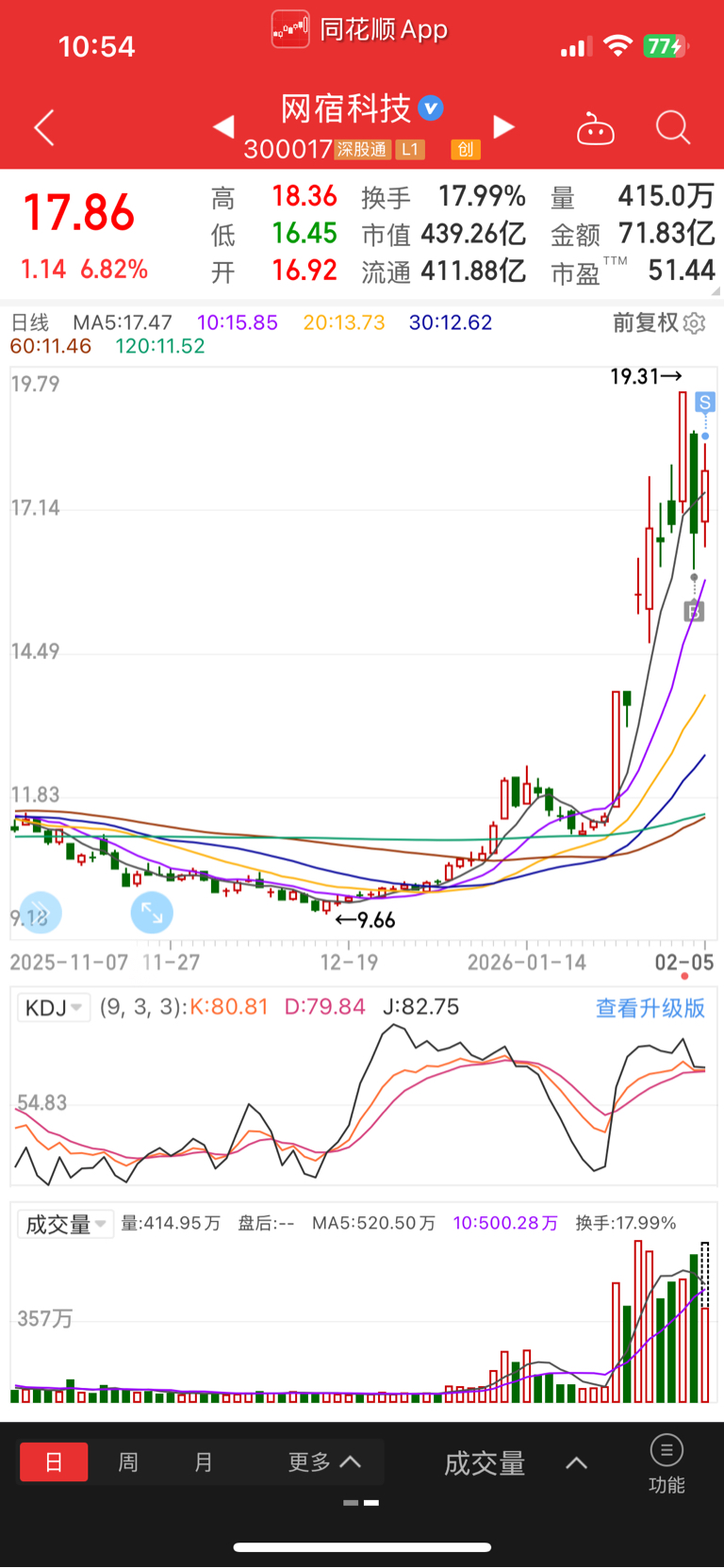
Task: Tap the 02-05 date on the axis
Action: point(684,963)
